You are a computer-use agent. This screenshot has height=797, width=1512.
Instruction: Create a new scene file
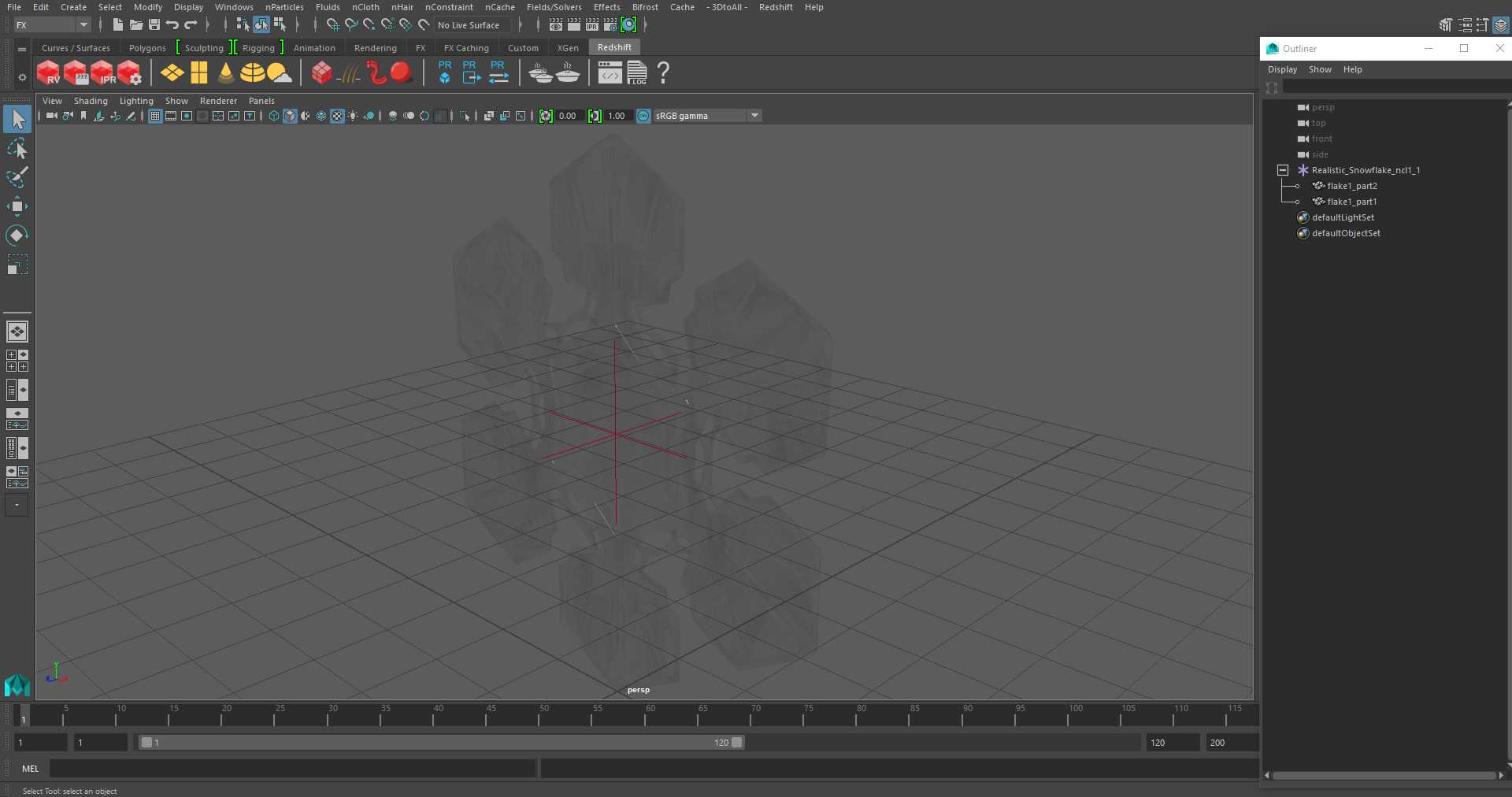pyautogui.click(x=118, y=25)
